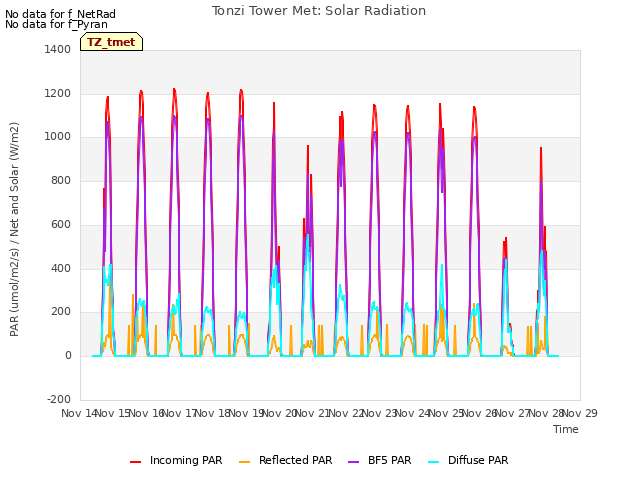Click the y-axis tick value 1400
Viewport: 640px width, 480px height.
click(x=58, y=49)
